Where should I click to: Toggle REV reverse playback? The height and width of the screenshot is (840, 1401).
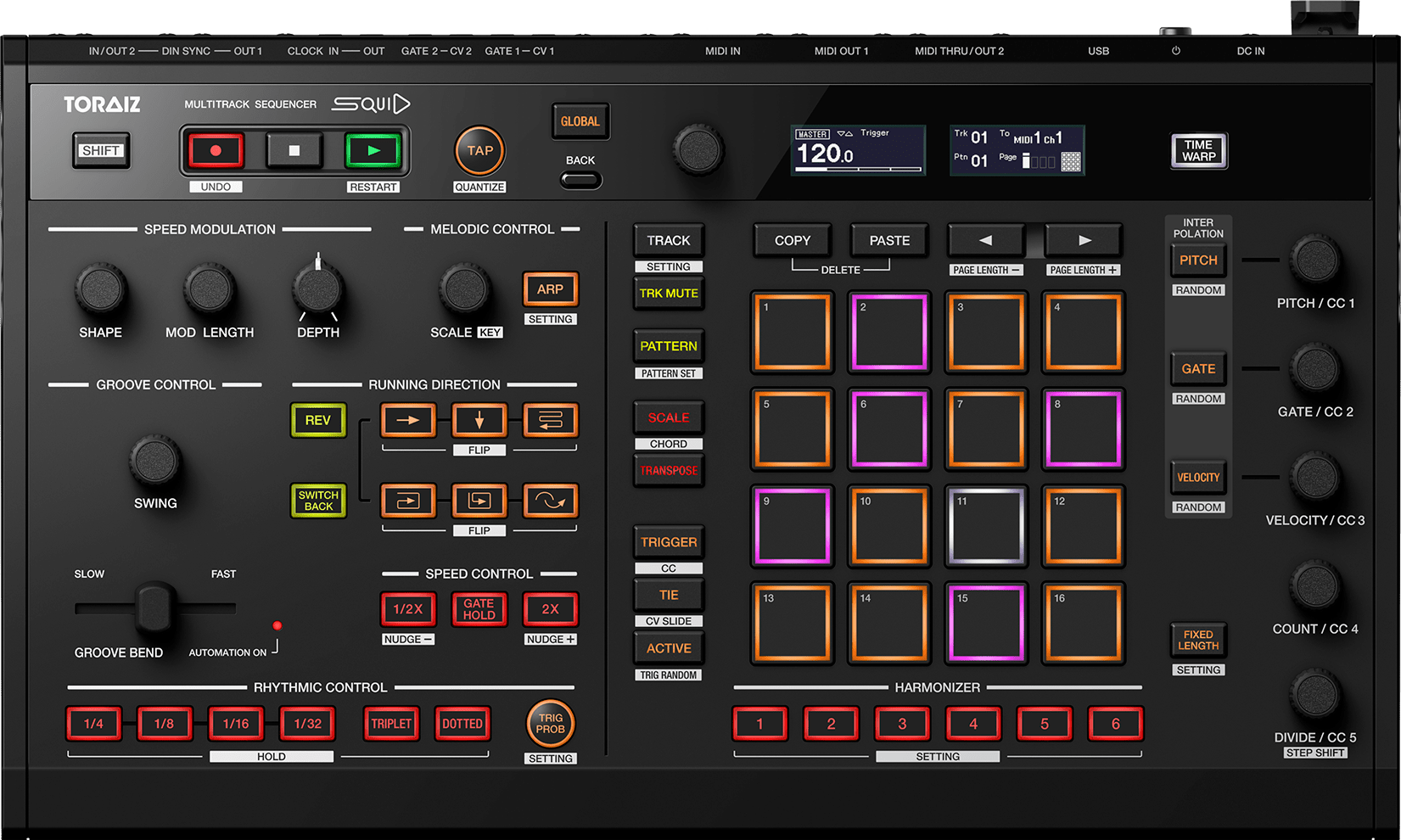[x=318, y=420]
